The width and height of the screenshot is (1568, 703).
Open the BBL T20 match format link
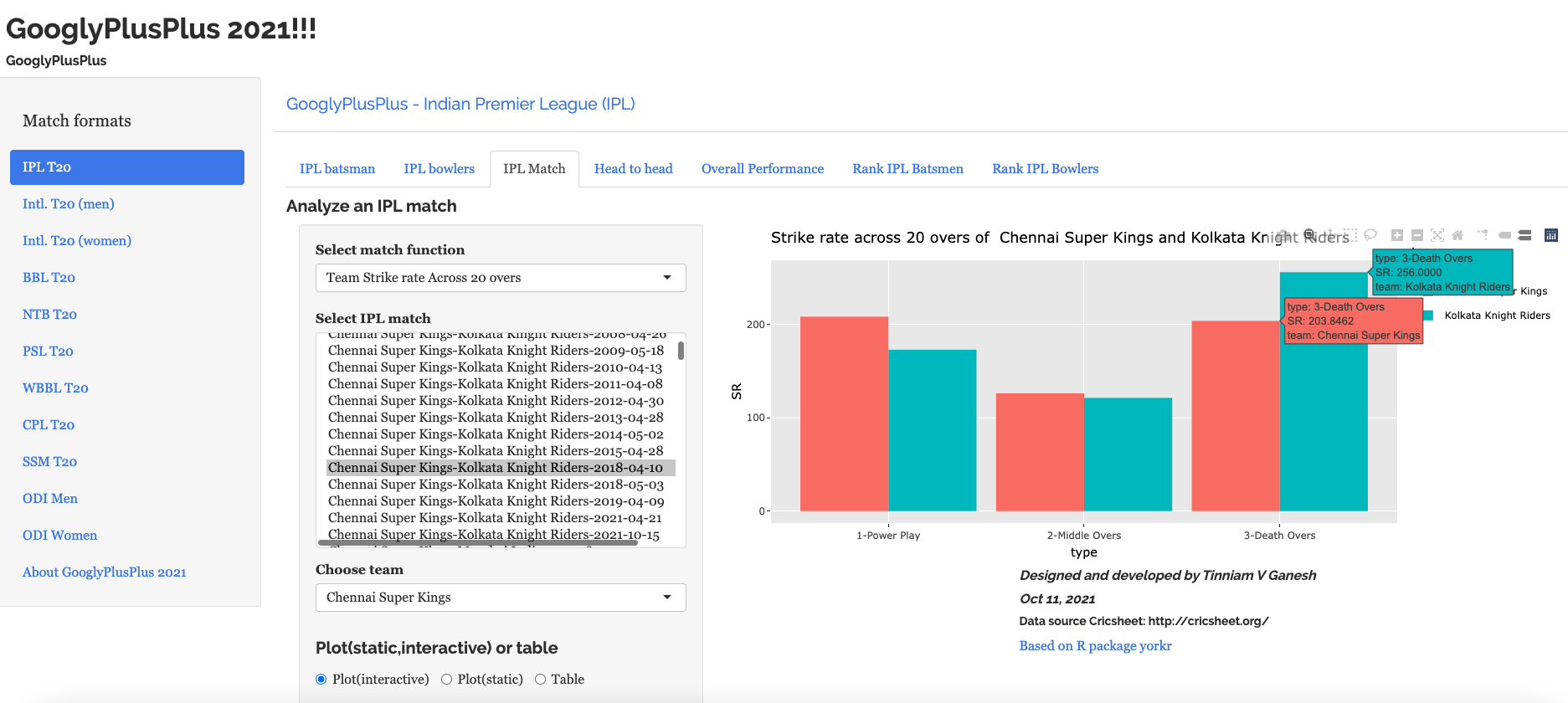coord(49,278)
